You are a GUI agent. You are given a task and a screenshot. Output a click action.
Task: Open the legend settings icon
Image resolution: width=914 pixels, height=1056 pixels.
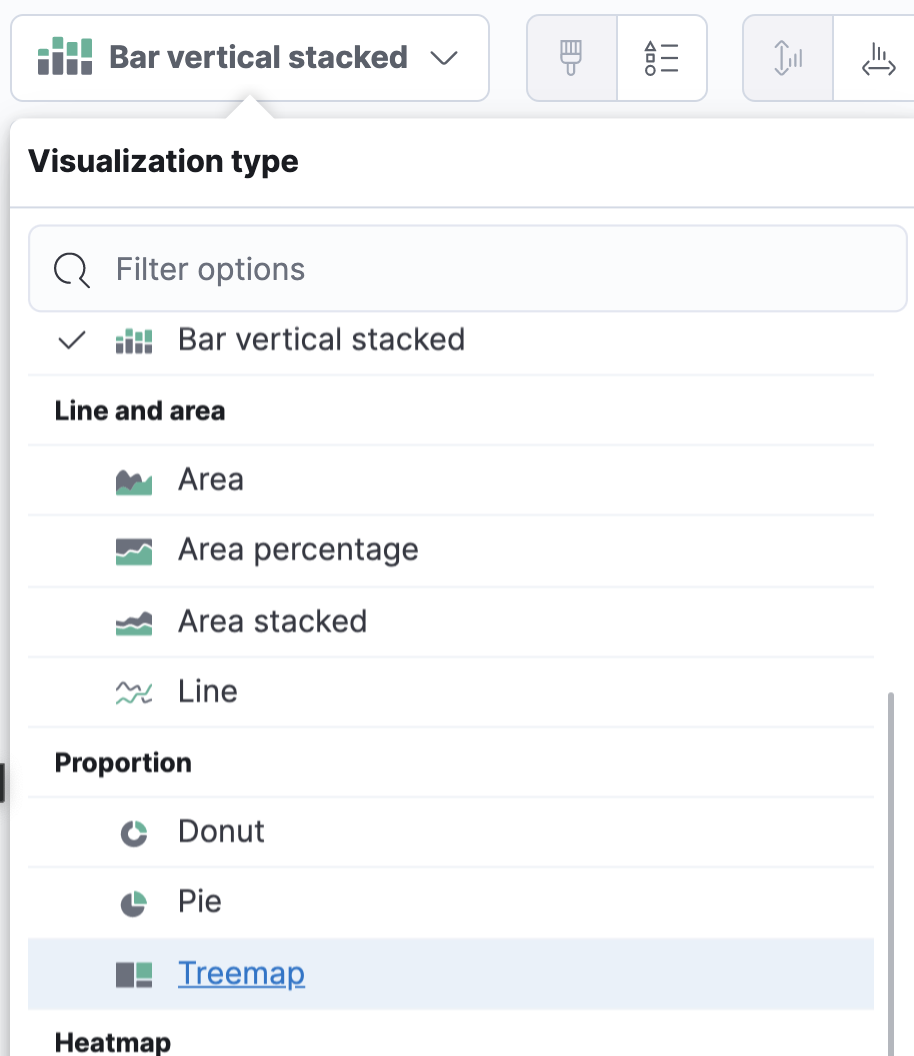pos(662,58)
